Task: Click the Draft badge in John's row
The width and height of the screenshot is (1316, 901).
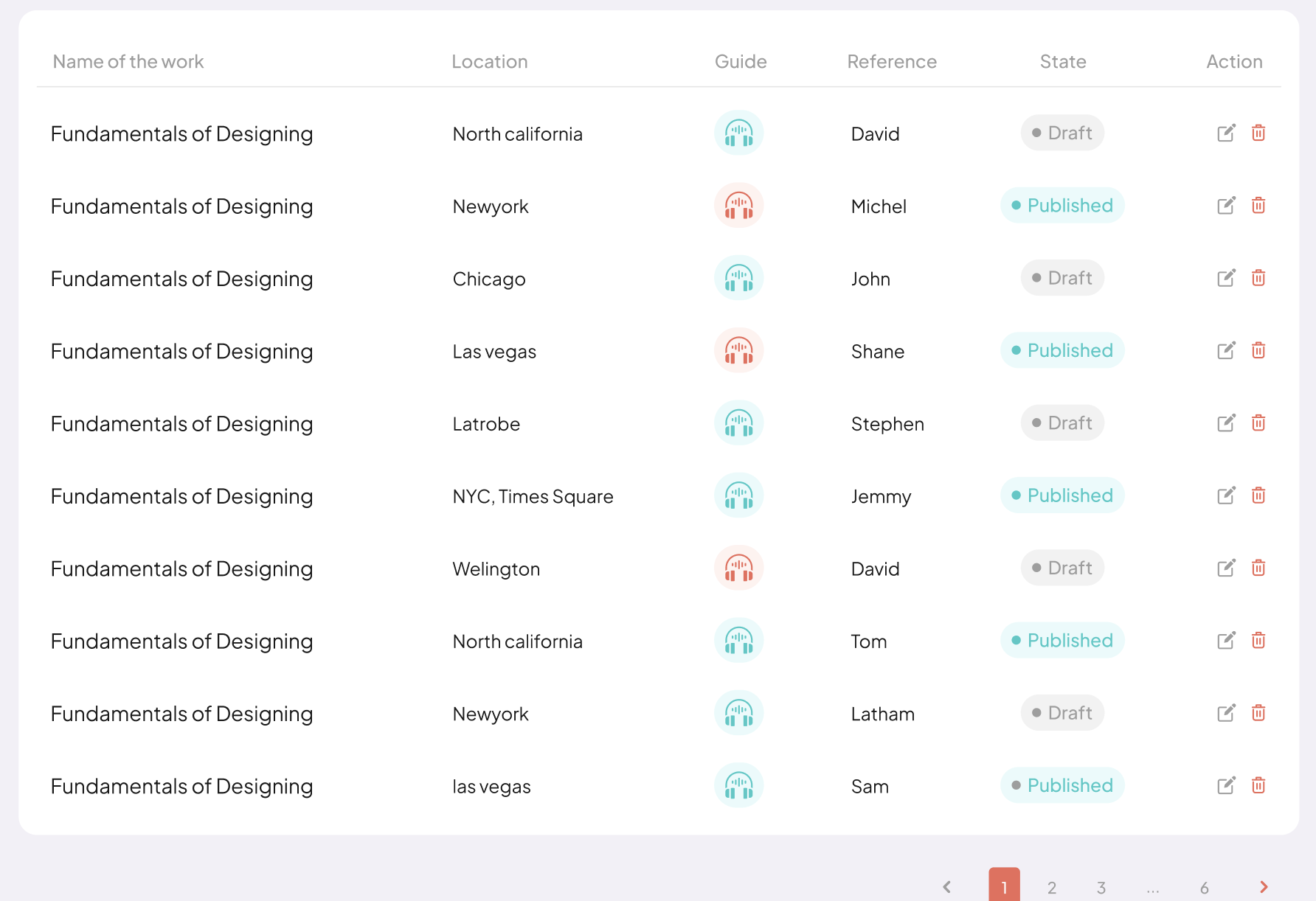Action: click(x=1062, y=279)
